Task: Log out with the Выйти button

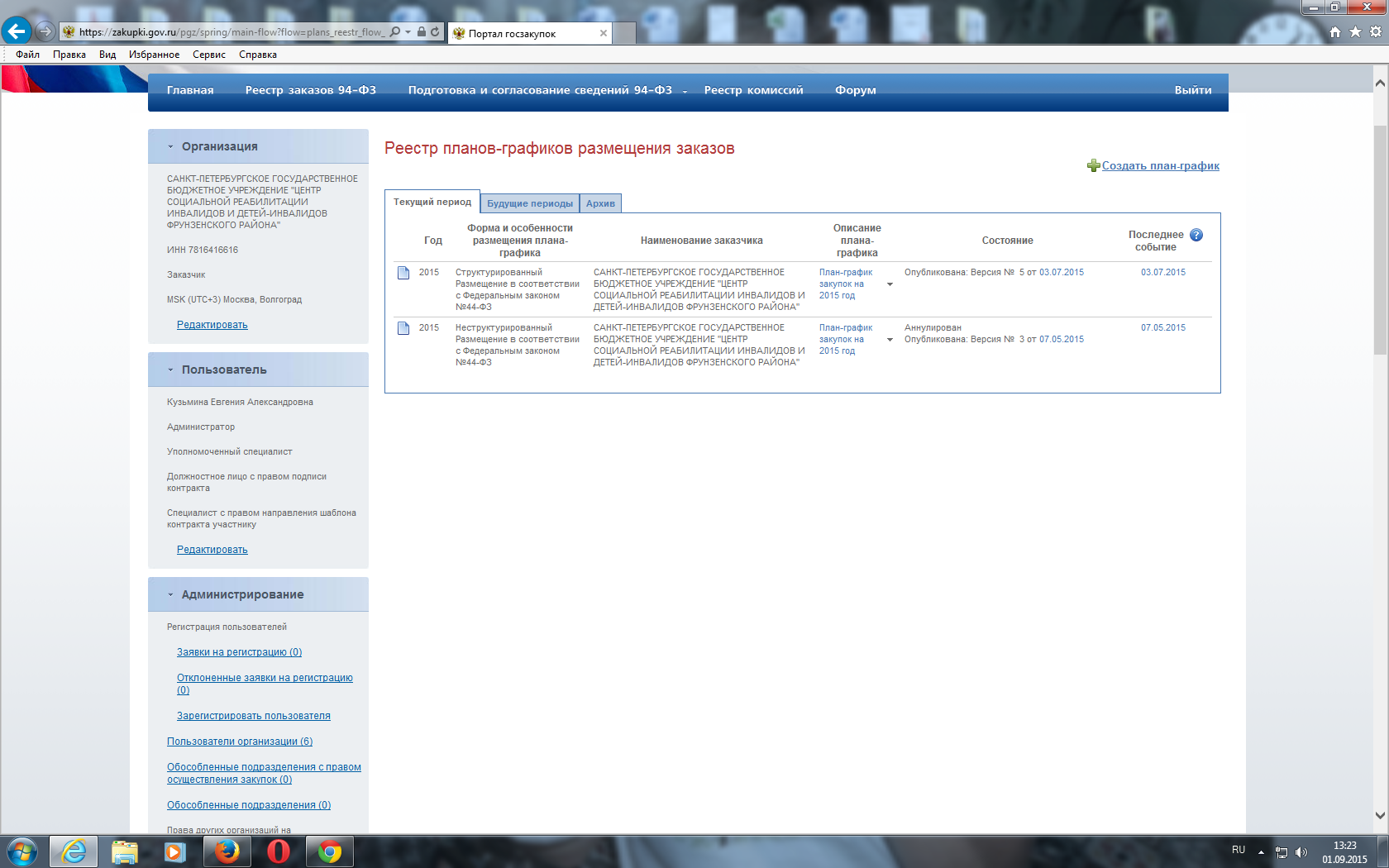Action: 1193,90
